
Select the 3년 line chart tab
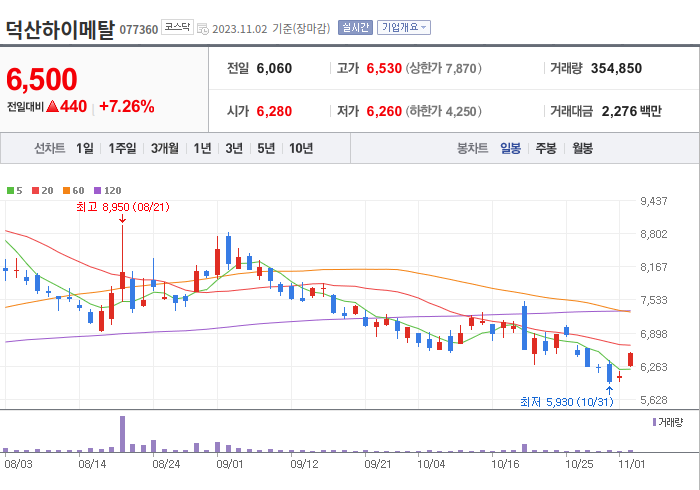[234, 148]
